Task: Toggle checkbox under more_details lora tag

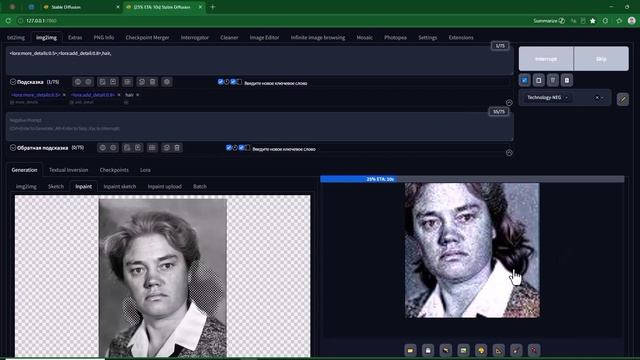Action: 12,102
